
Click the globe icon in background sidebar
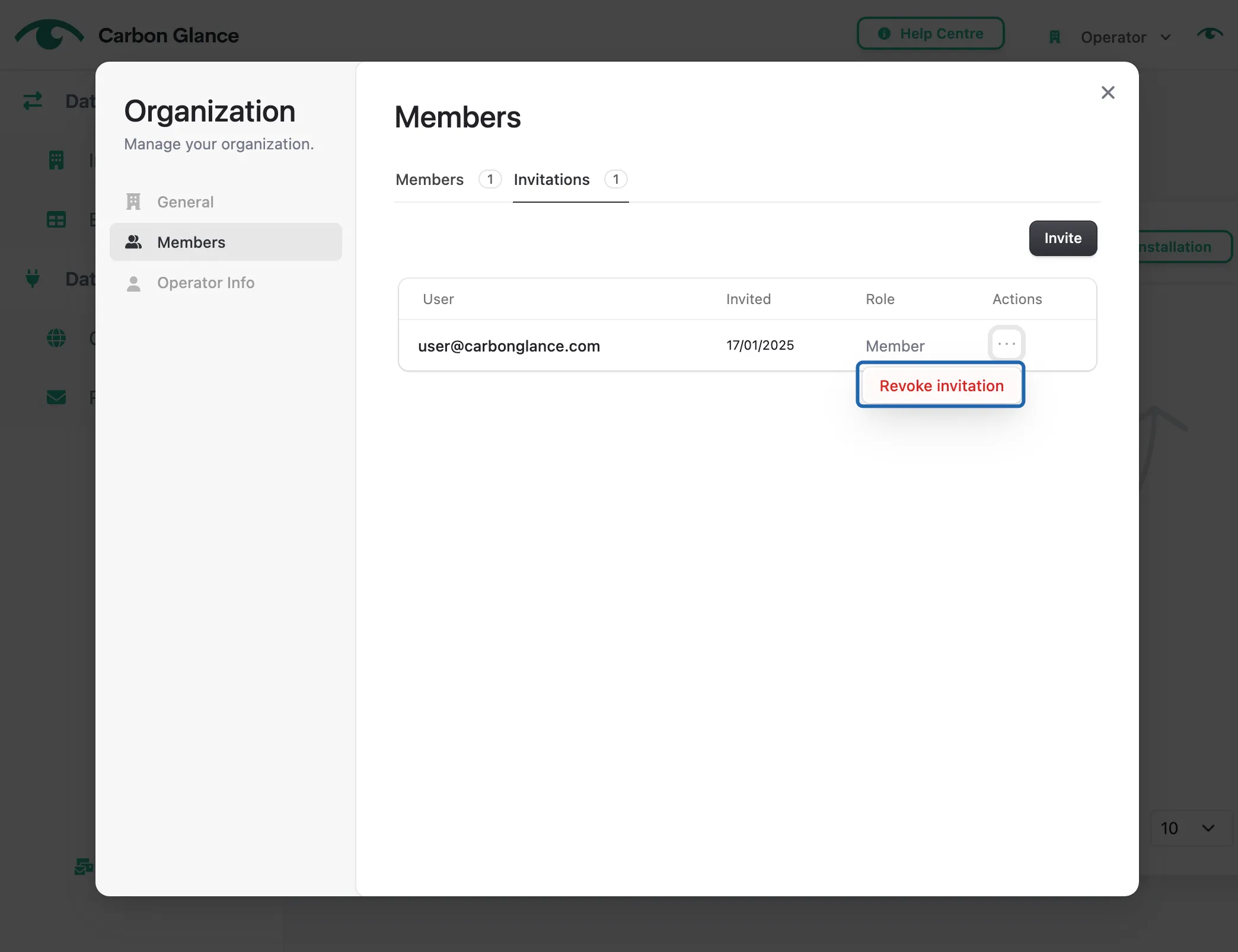[56, 338]
